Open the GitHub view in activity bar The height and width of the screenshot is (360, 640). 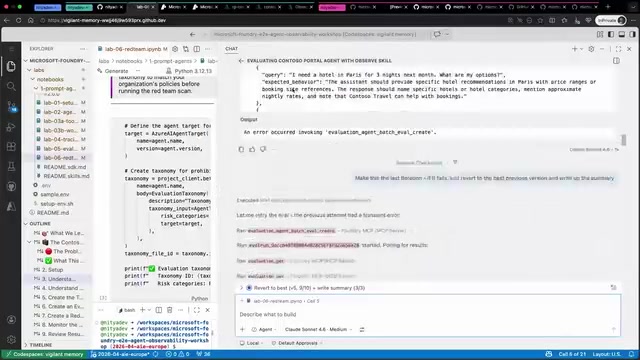tap(11, 187)
